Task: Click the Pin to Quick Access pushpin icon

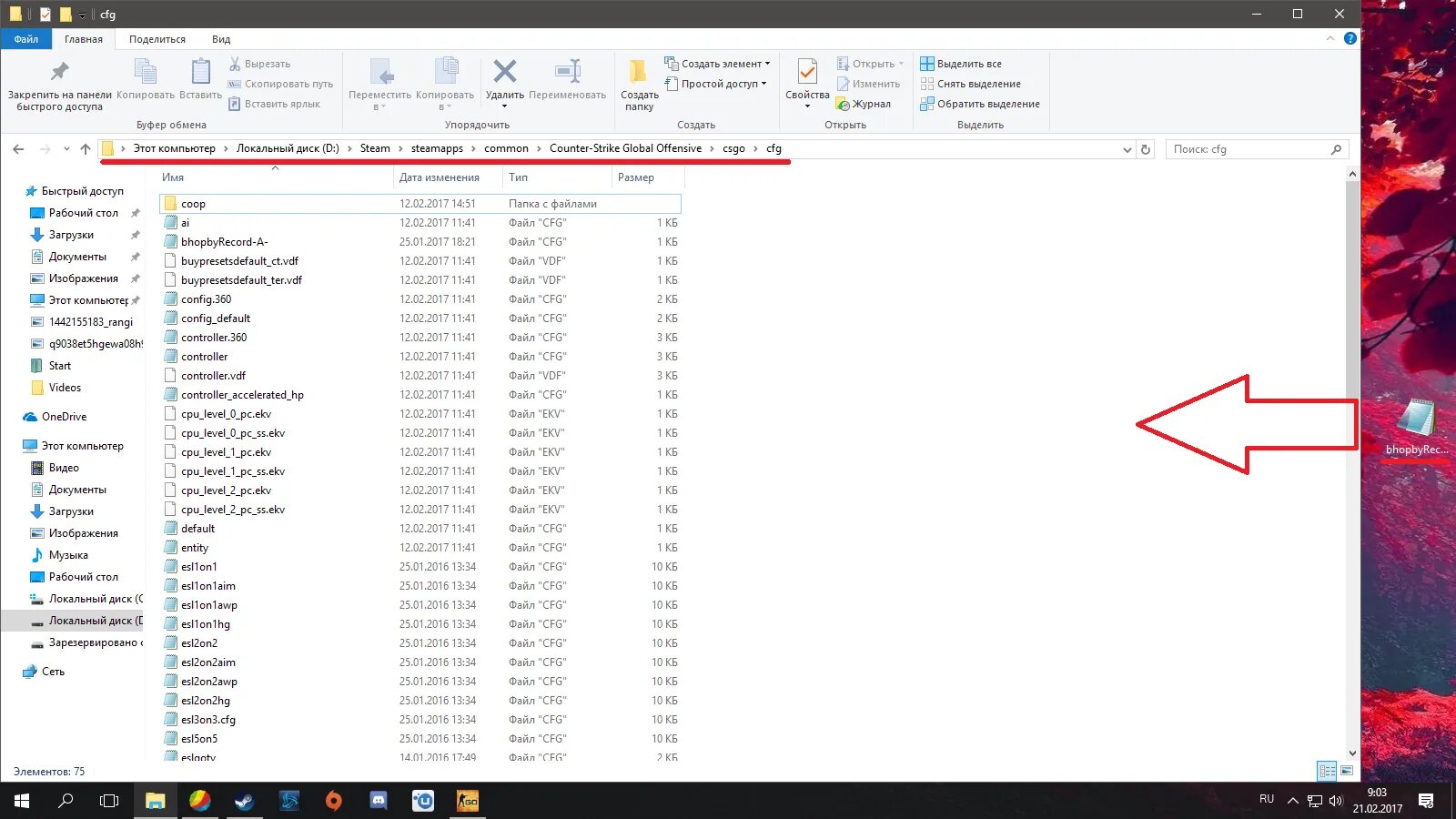Action: pyautogui.click(x=60, y=71)
